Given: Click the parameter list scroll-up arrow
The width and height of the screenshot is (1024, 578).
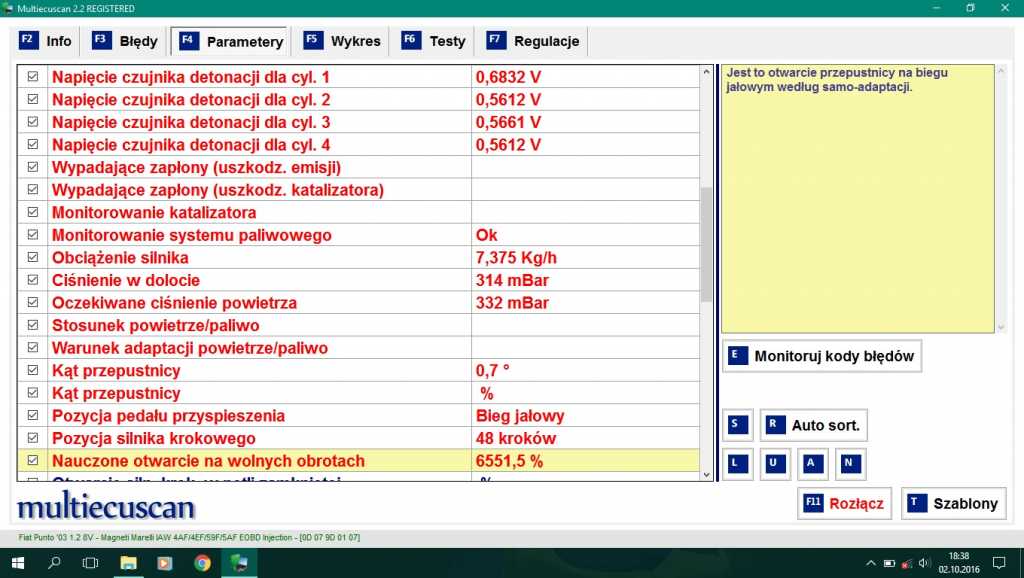Looking at the screenshot, I should [x=707, y=74].
